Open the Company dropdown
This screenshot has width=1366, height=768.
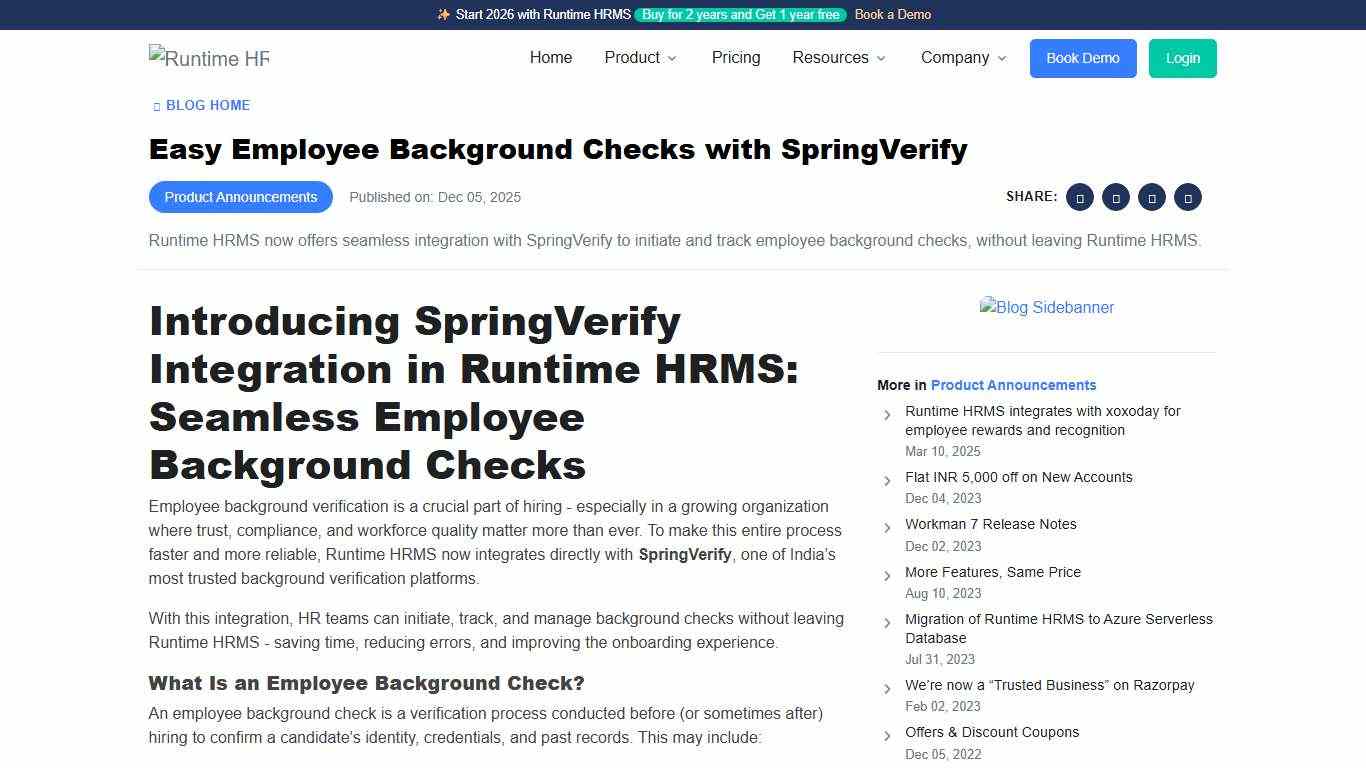coord(962,58)
